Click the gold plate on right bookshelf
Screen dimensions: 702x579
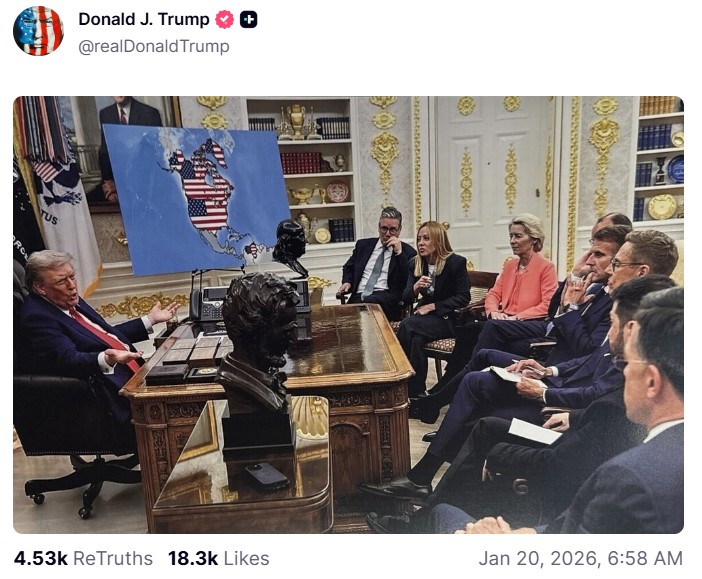coord(662,206)
